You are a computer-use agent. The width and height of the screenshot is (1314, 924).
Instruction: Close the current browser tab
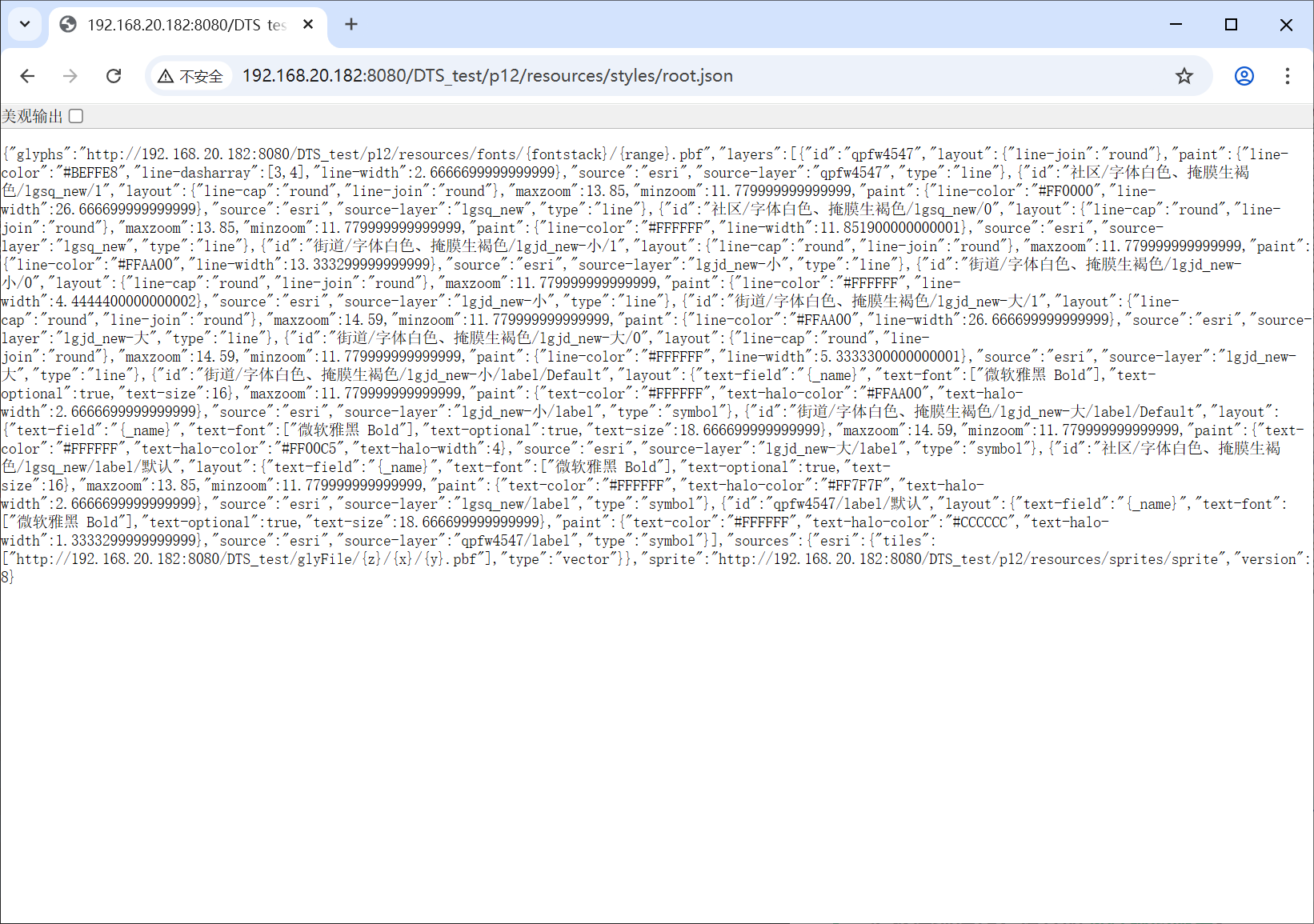tap(308, 25)
